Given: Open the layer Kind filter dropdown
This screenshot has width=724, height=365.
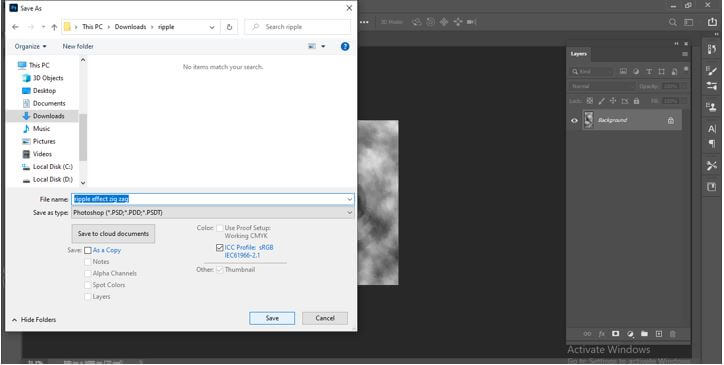Looking at the screenshot, I should (591, 72).
